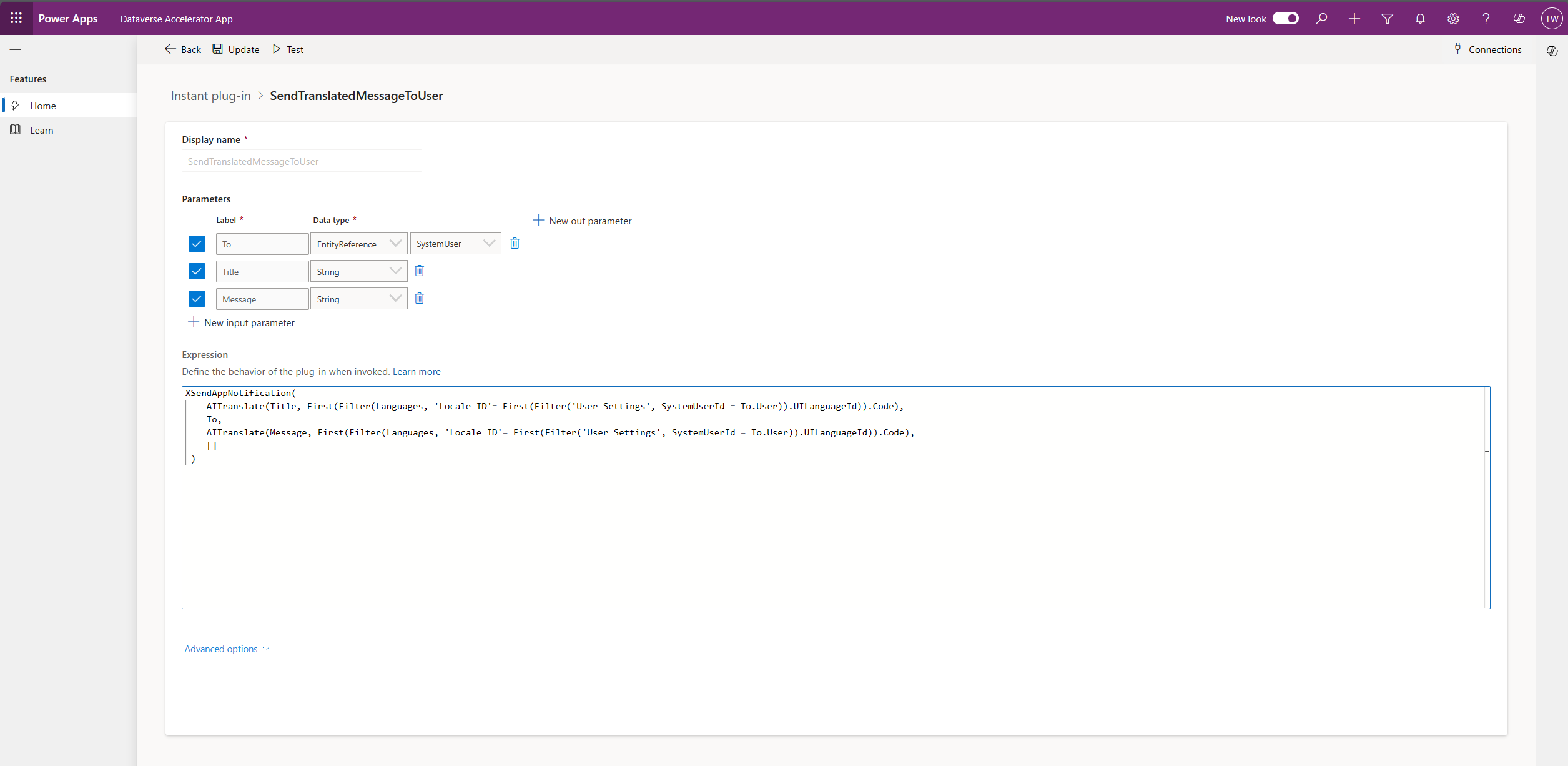Open the Learn more link
The width and height of the screenshot is (1568, 766).
(417, 372)
